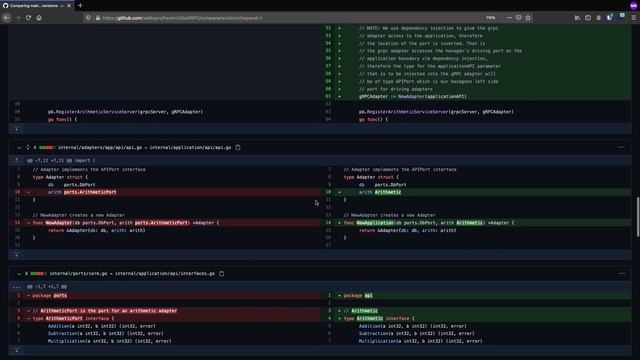Open the page actions three-dot menu
The width and height of the screenshot is (640, 360).
point(509,18)
